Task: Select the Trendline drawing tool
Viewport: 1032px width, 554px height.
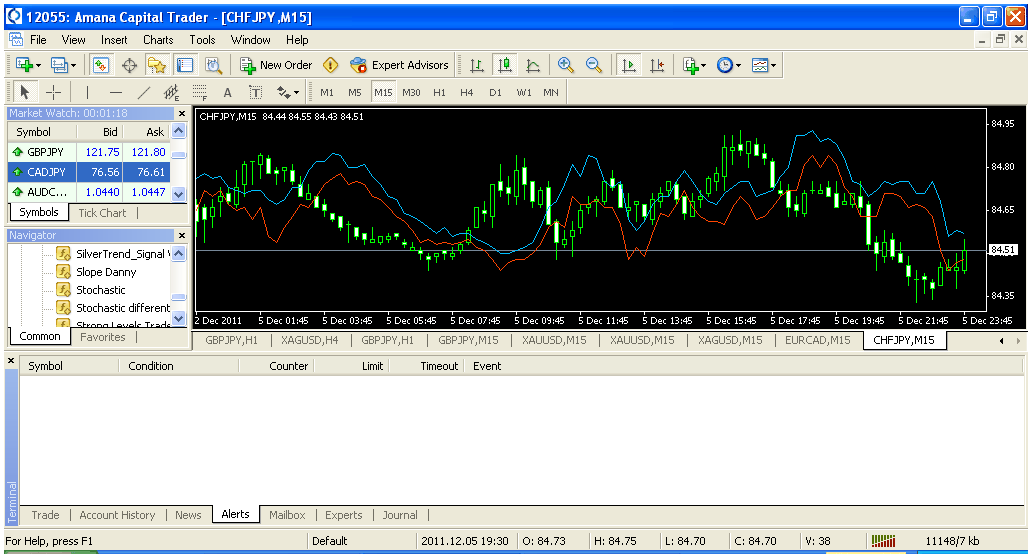Action: [143, 92]
